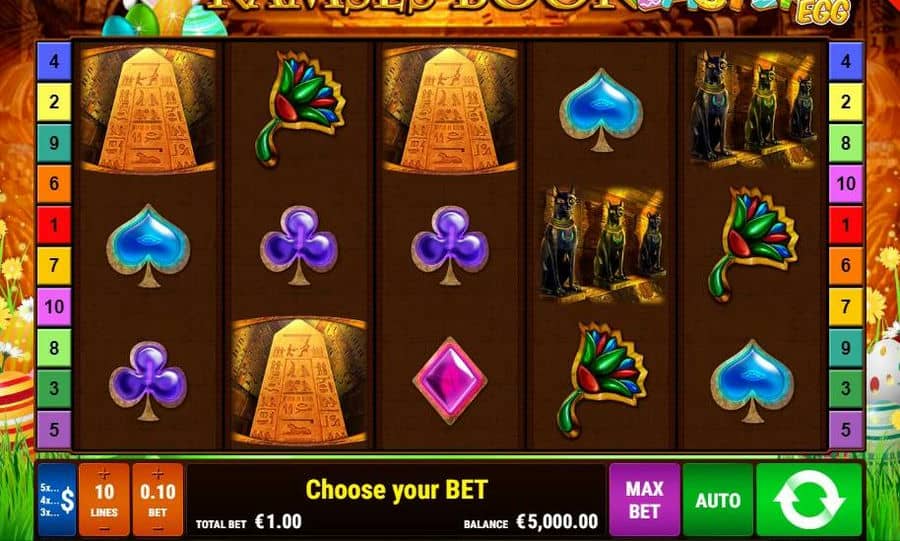Image resolution: width=900 pixels, height=541 pixels.
Task: Highlight payline 4 on the left side
Action: coord(54,61)
